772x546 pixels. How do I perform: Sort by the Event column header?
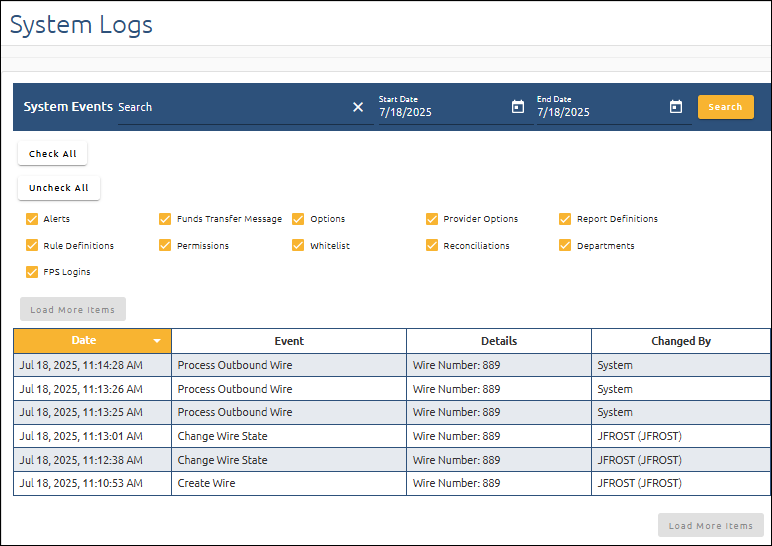[289, 341]
